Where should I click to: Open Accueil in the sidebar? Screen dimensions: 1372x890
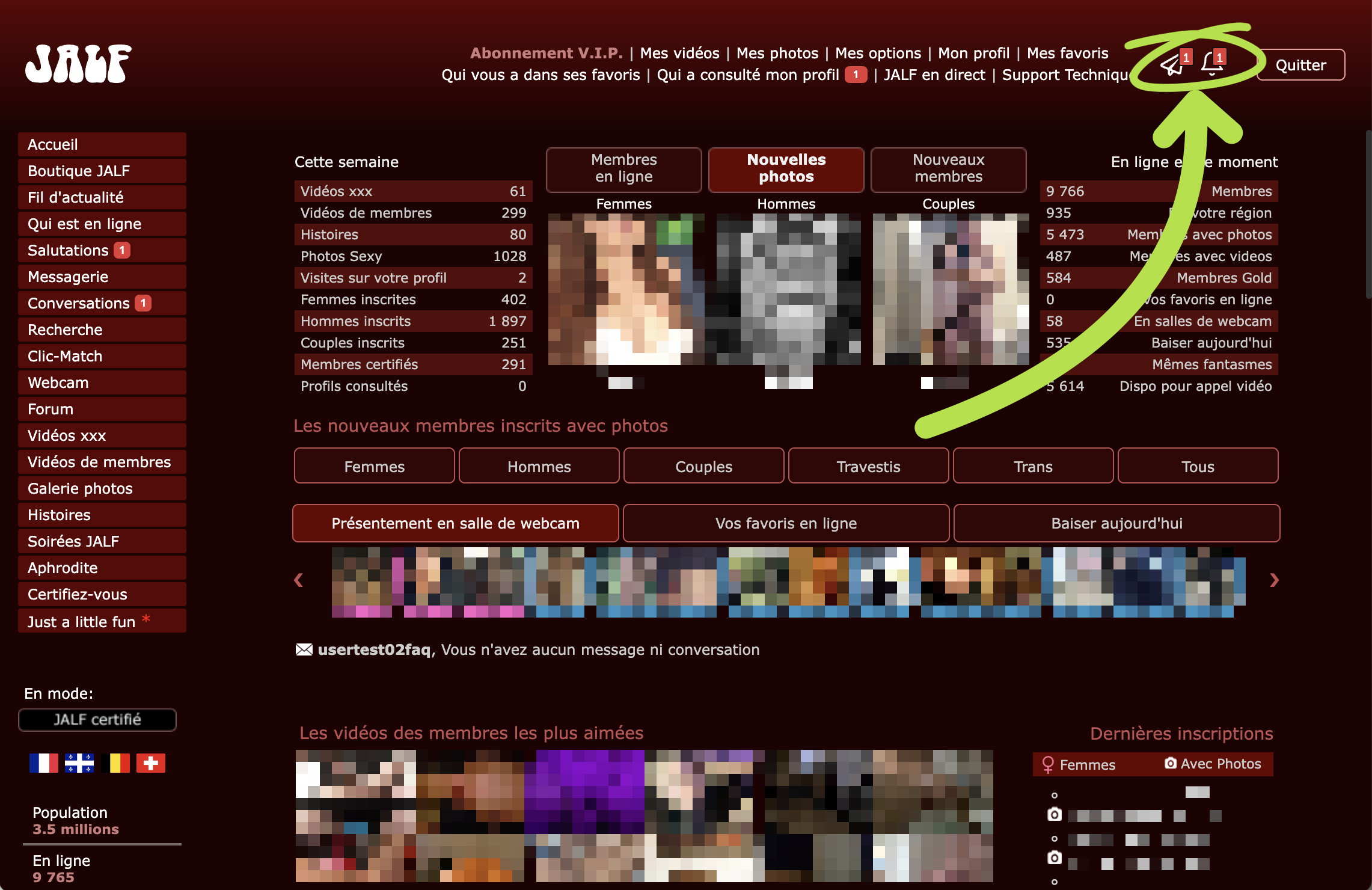(102, 144)
